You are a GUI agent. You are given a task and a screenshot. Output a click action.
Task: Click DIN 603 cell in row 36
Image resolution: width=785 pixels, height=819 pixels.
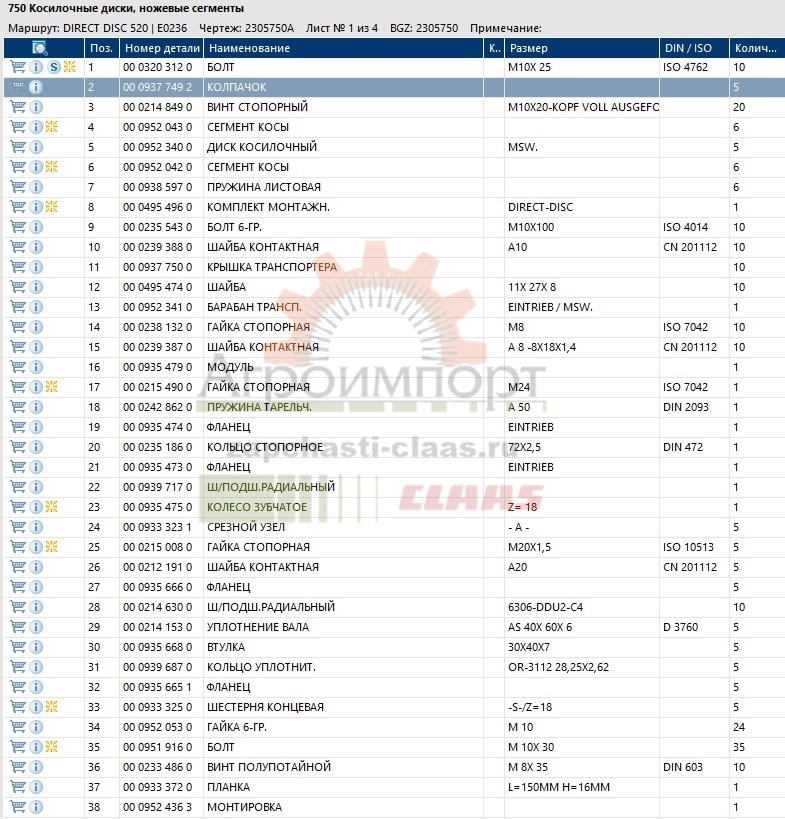pos(683,767)
